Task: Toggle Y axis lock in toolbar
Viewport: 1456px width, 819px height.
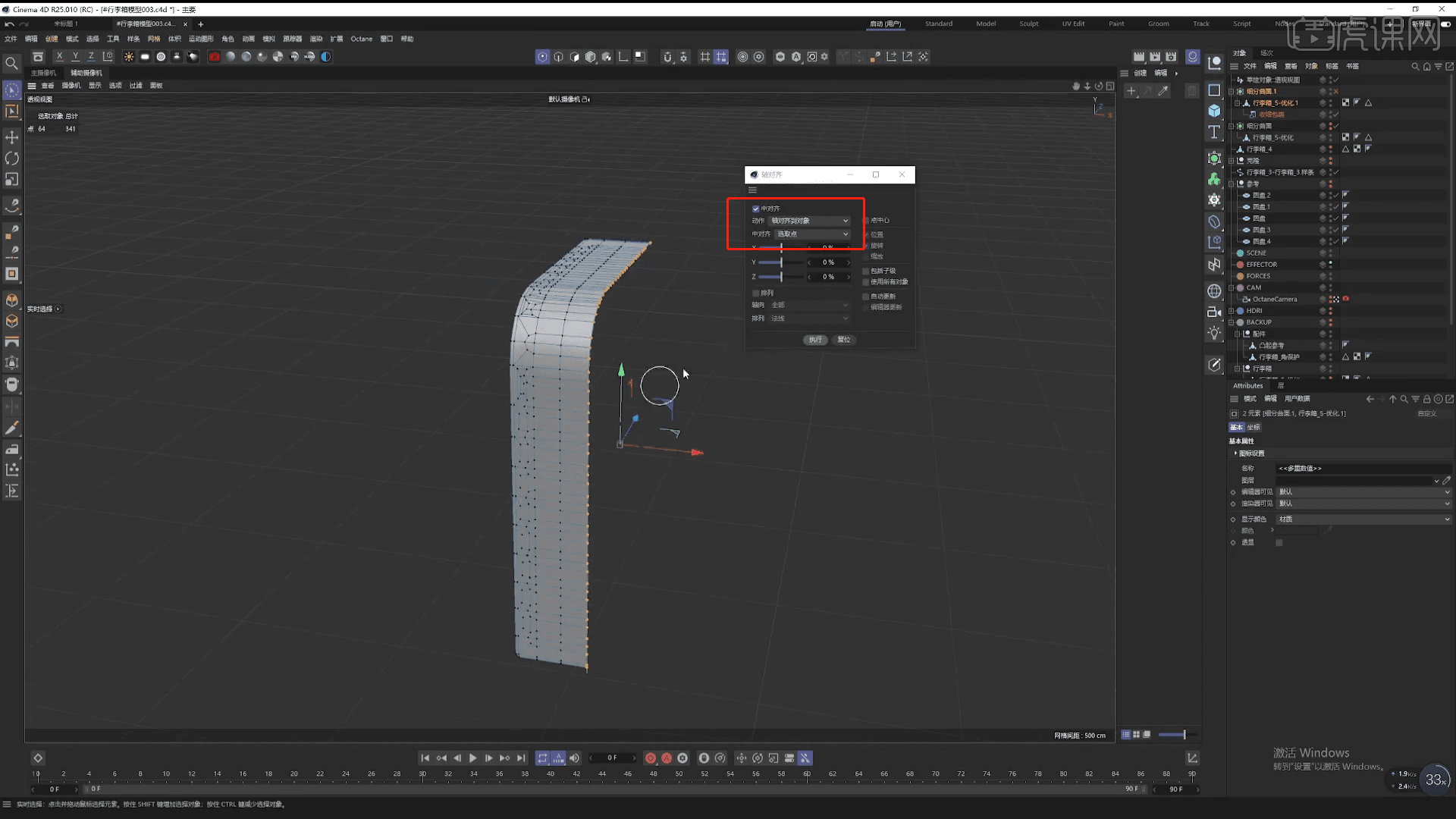Action: (75, 57)
